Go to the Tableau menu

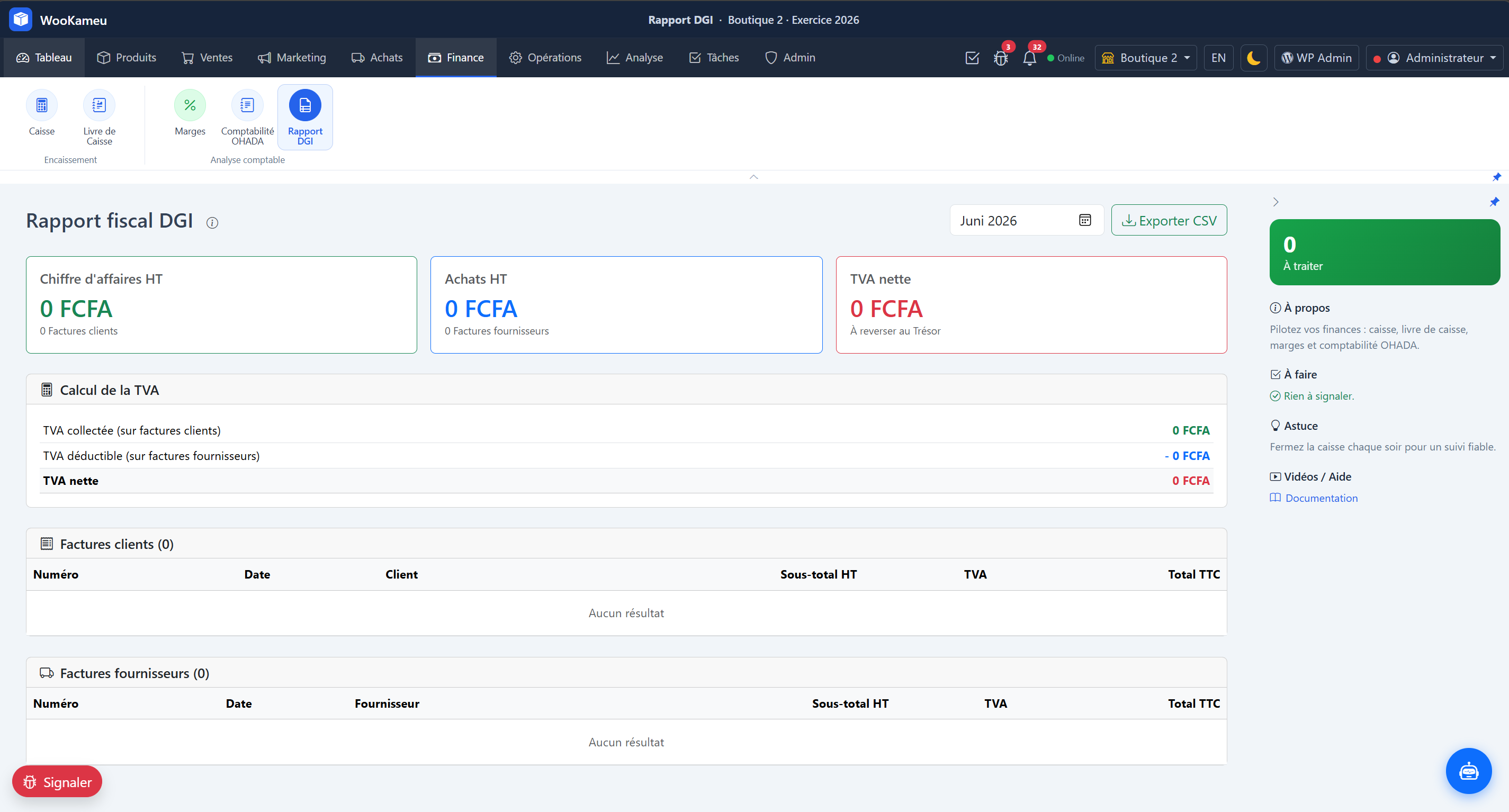coord(44,57)
